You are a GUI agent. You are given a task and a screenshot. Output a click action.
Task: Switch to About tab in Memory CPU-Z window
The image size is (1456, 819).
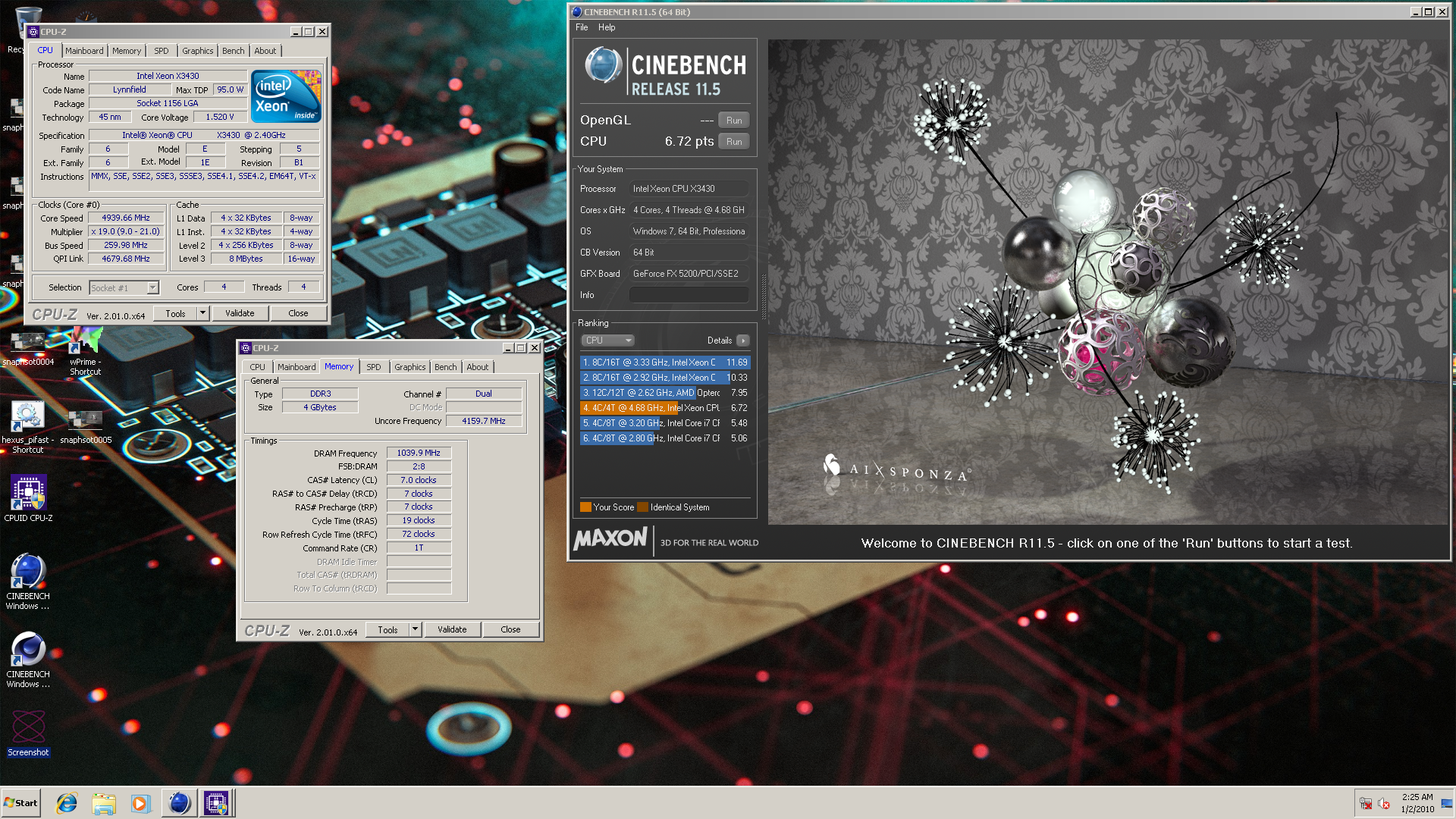(x=478, y=367)
